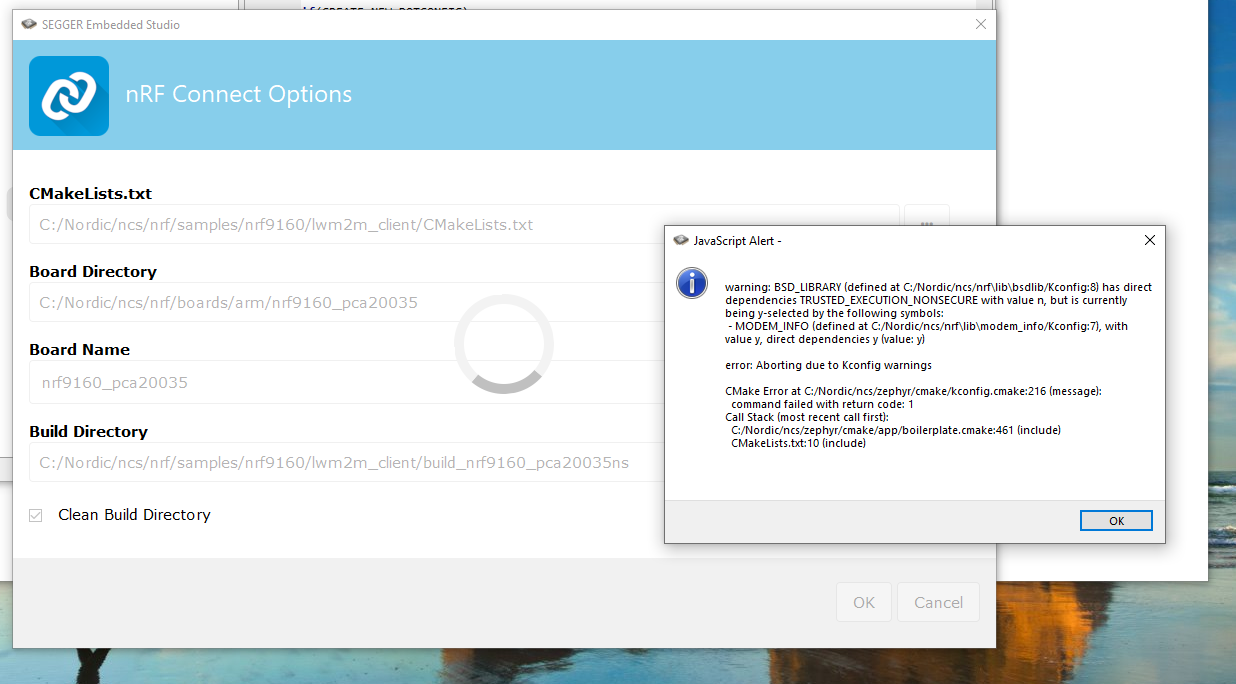The image size is (1236, 684).
Task: Click OK in the JavaScript Alert dialog
Action: 1116,521
